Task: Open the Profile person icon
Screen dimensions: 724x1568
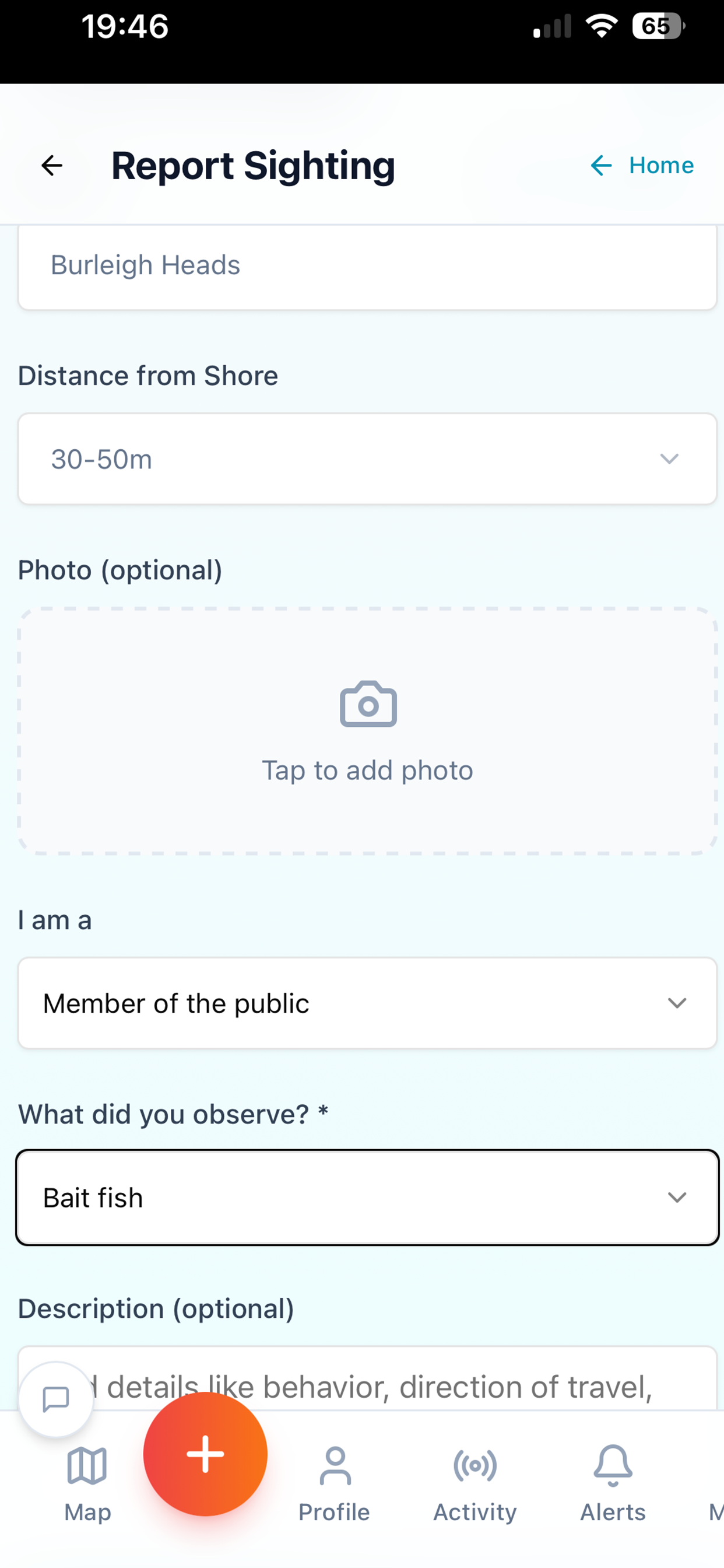Action: pos(335,1466)
